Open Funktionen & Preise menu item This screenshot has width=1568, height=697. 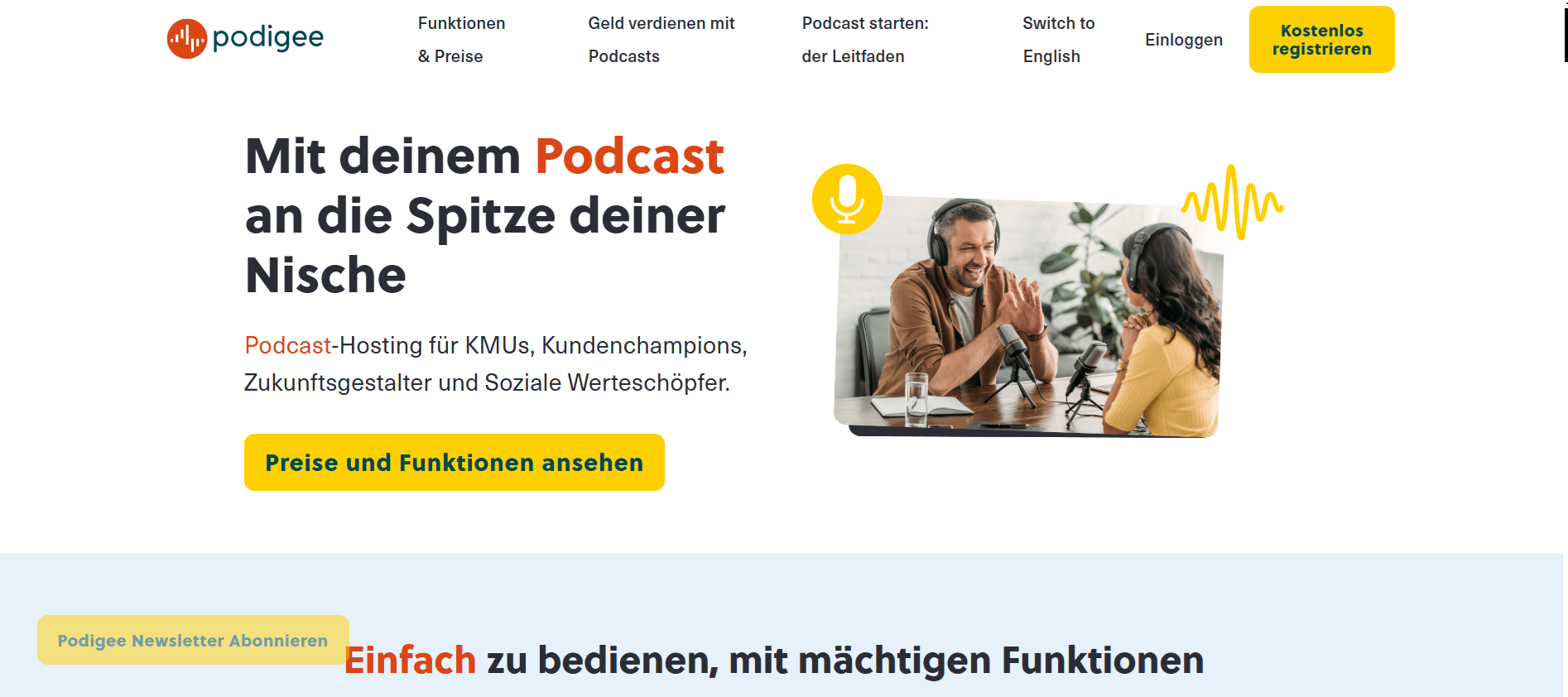coord(461,40)
